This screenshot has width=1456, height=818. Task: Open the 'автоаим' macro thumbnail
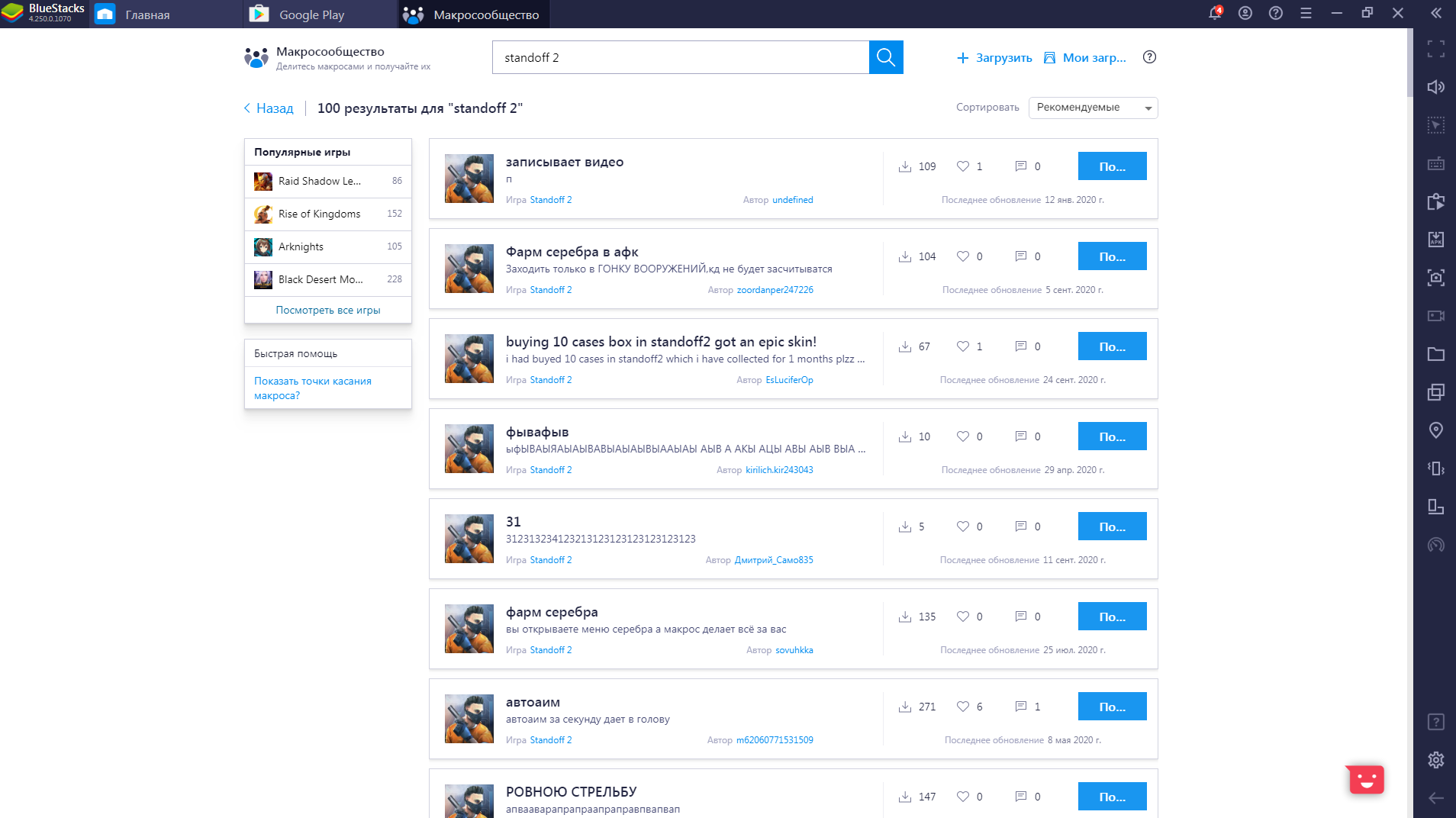point(469,719)
